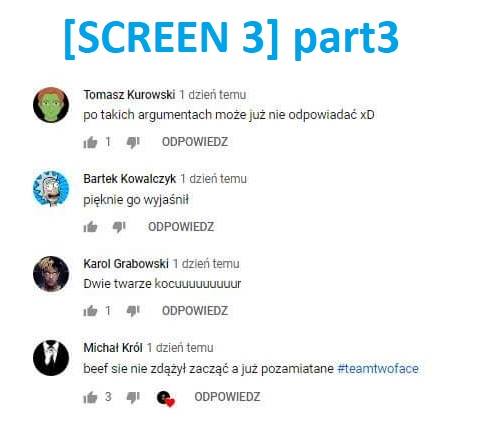
Task: Open Karol Grabowski's profile avatar
Action: [51, 274]
